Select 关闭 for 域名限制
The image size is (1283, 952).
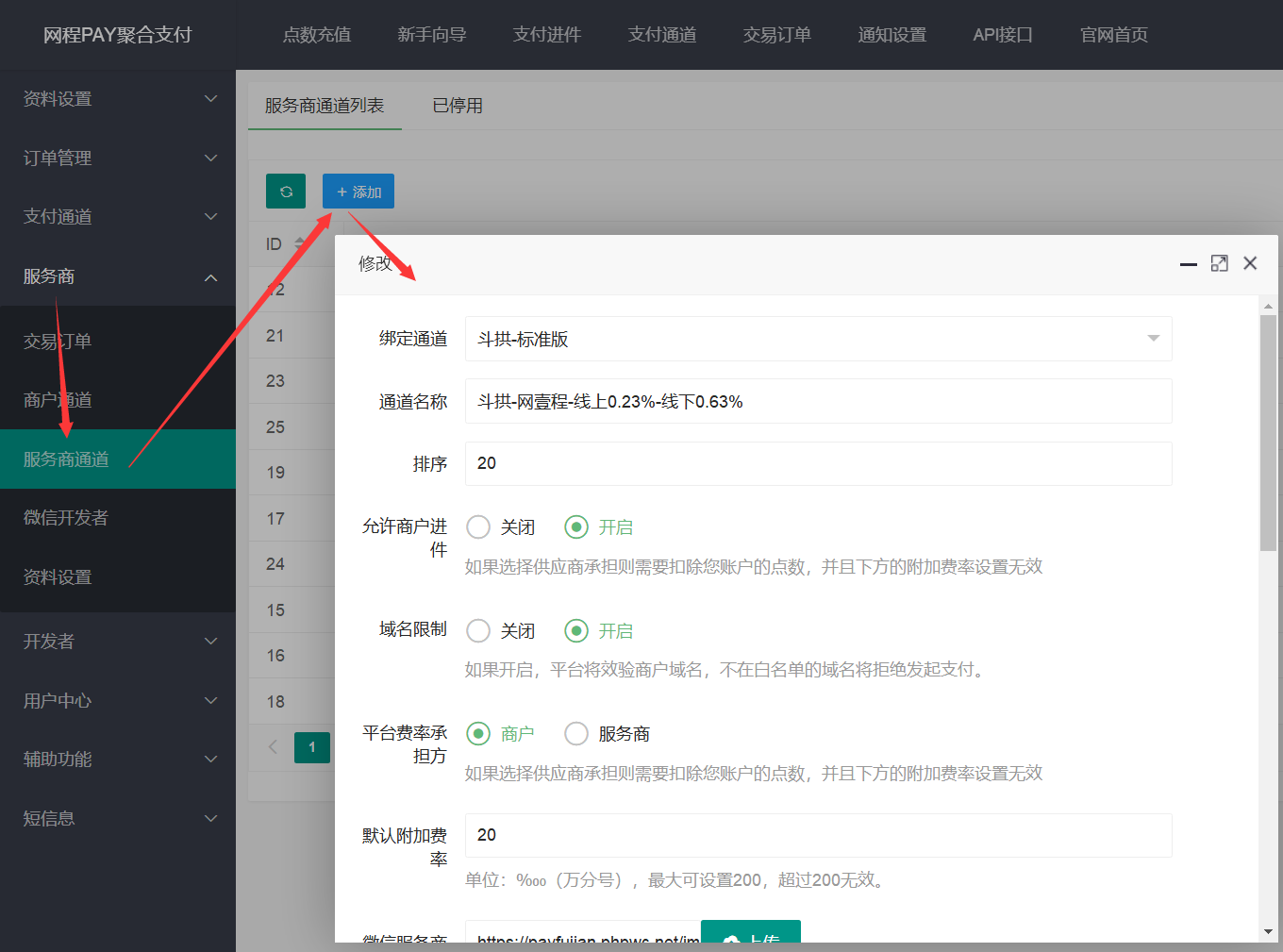479,630
